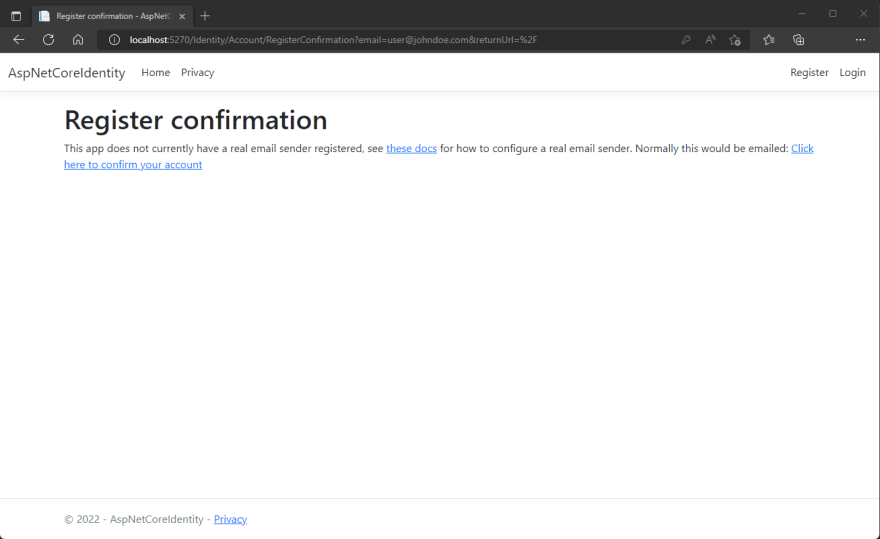Screen dimensions: 880x539
Task: Click the 'Register confirmation' heading
Action: (196, 120)
